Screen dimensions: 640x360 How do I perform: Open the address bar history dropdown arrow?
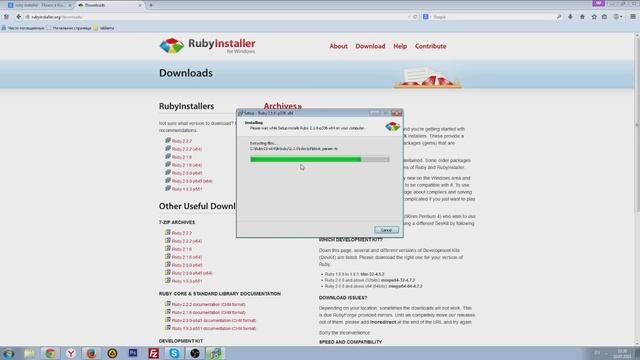pos(409,17)
